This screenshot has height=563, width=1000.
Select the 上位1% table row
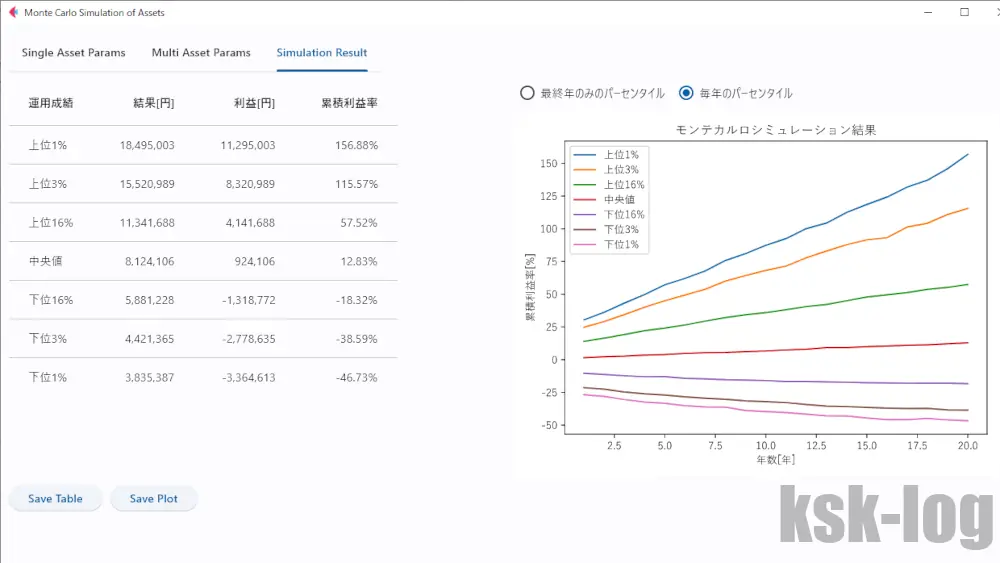[x=203, y=145]
